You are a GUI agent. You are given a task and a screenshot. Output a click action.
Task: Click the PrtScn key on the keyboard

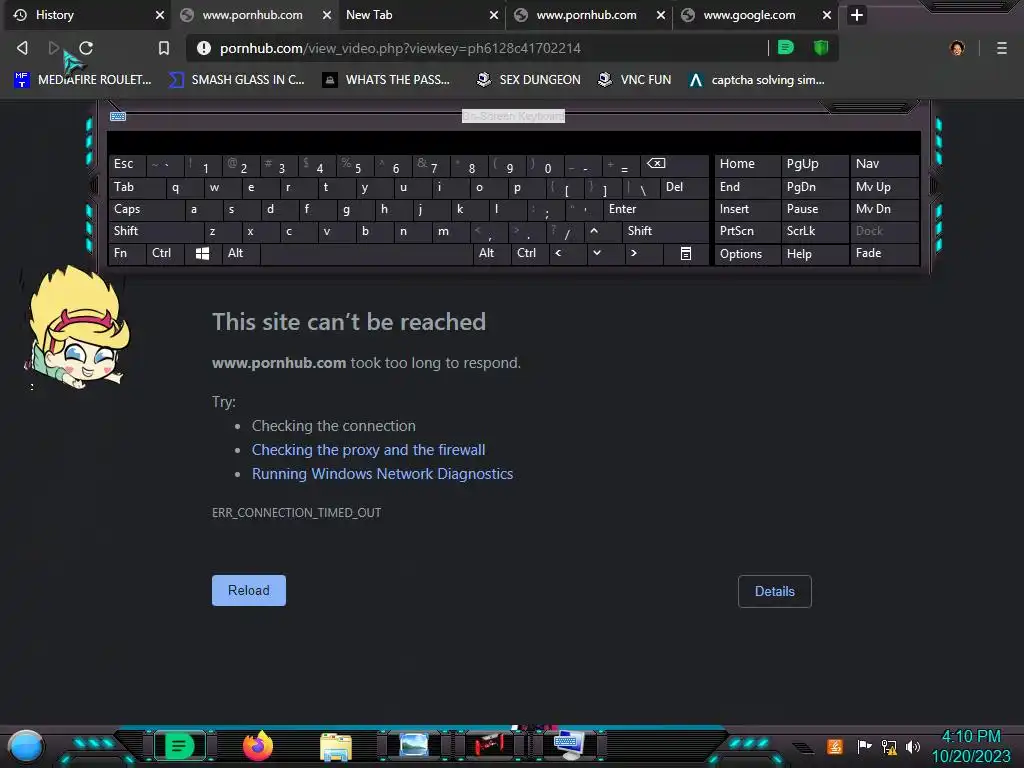click(x=747, y=231)
